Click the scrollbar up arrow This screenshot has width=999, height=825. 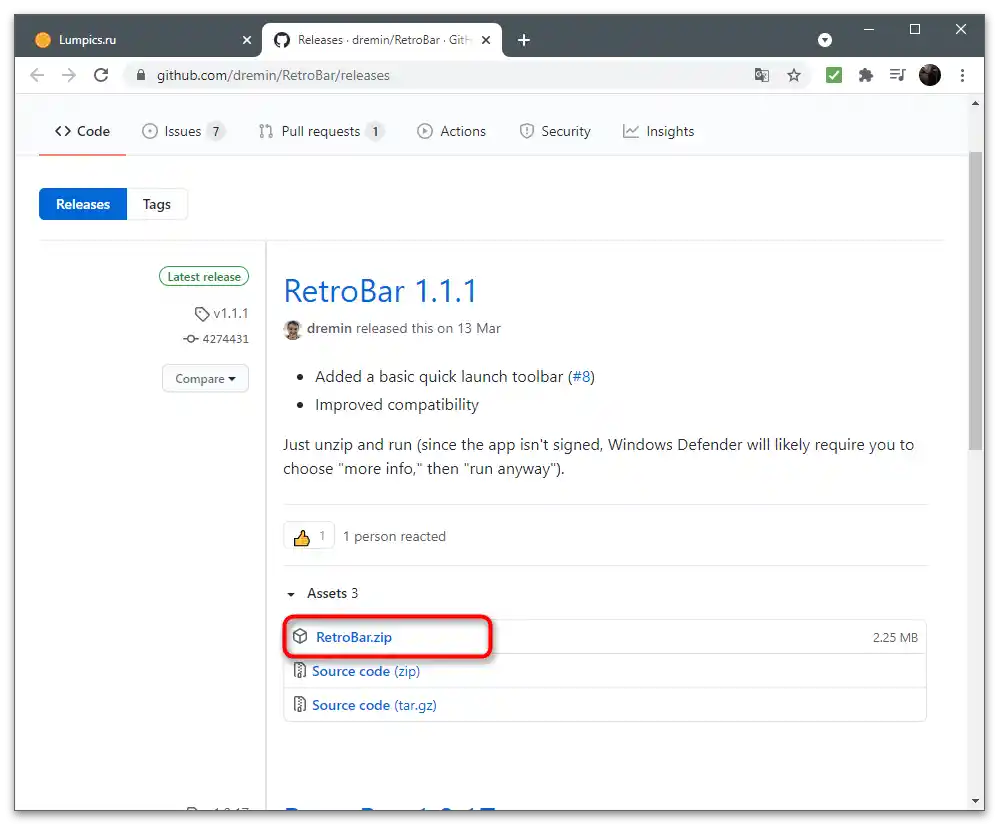tap(975, 103)
